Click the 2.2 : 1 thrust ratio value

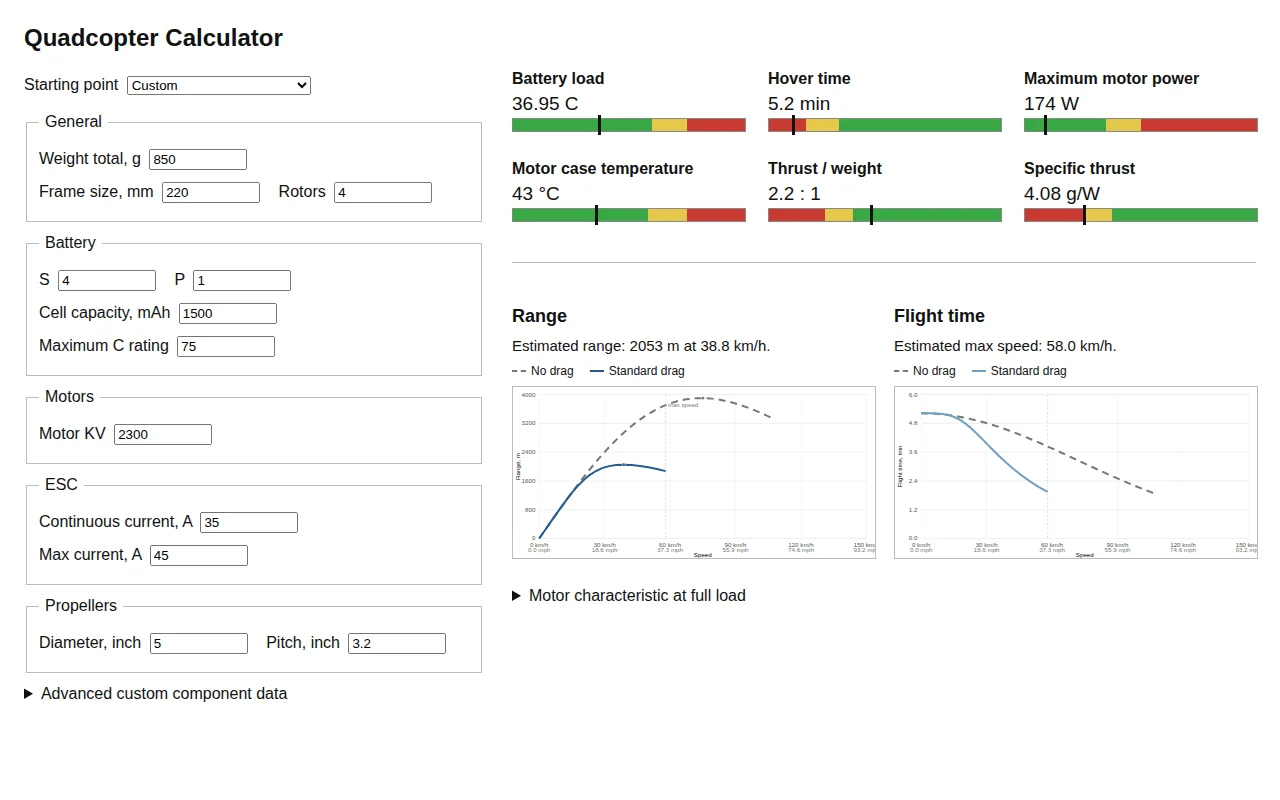tap(794, 193)
